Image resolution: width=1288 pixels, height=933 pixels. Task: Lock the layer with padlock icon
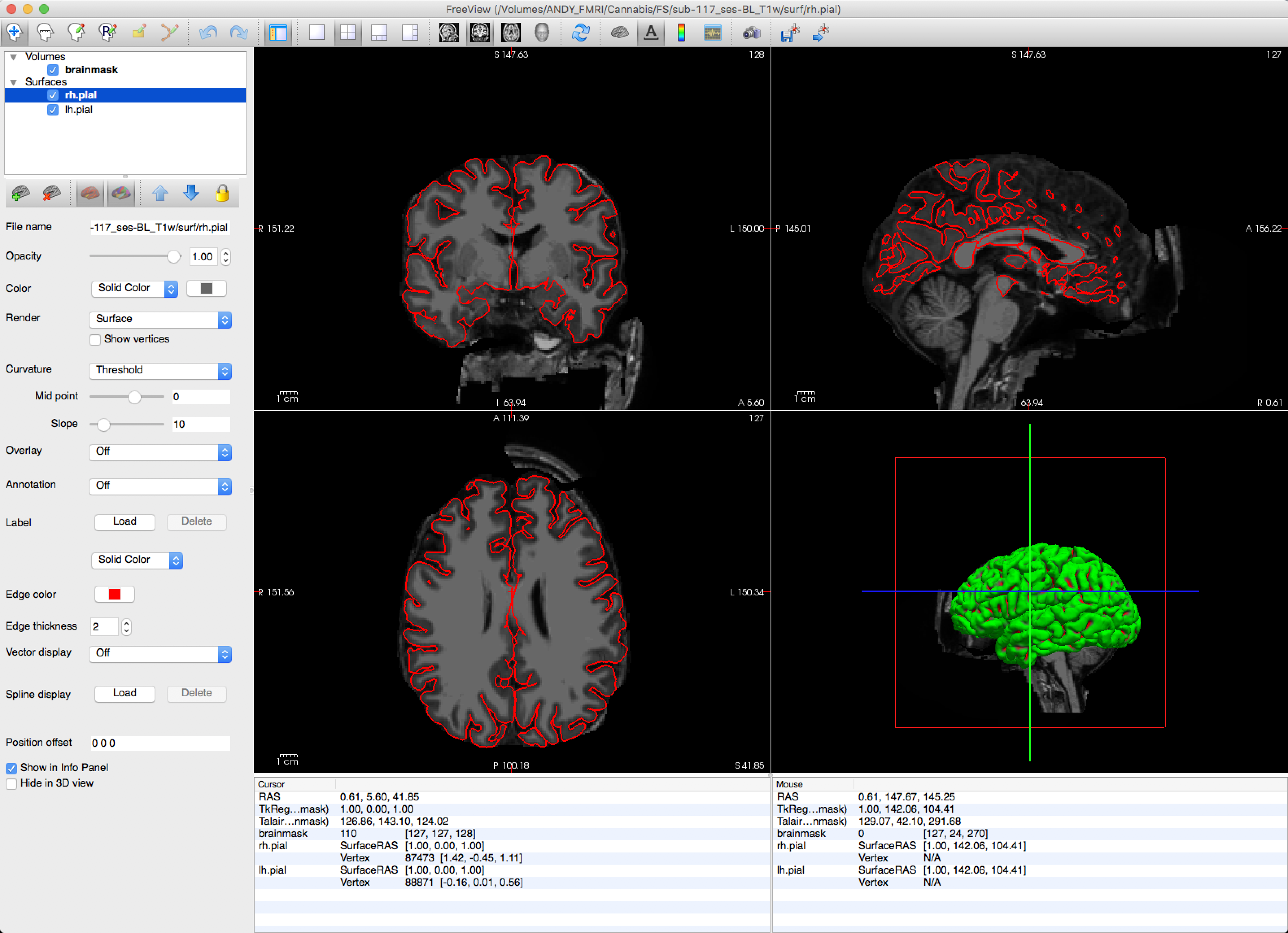coord(222,194)
